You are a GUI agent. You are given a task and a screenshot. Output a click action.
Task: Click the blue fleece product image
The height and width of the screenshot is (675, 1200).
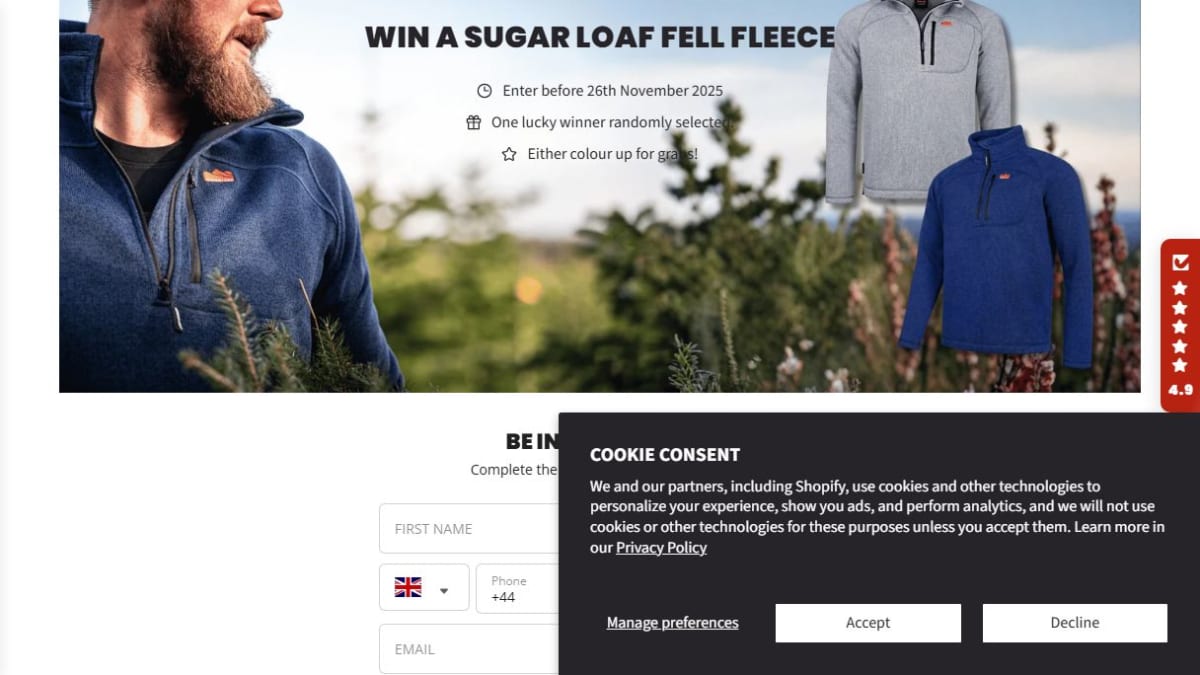click(x=996, y=246)
